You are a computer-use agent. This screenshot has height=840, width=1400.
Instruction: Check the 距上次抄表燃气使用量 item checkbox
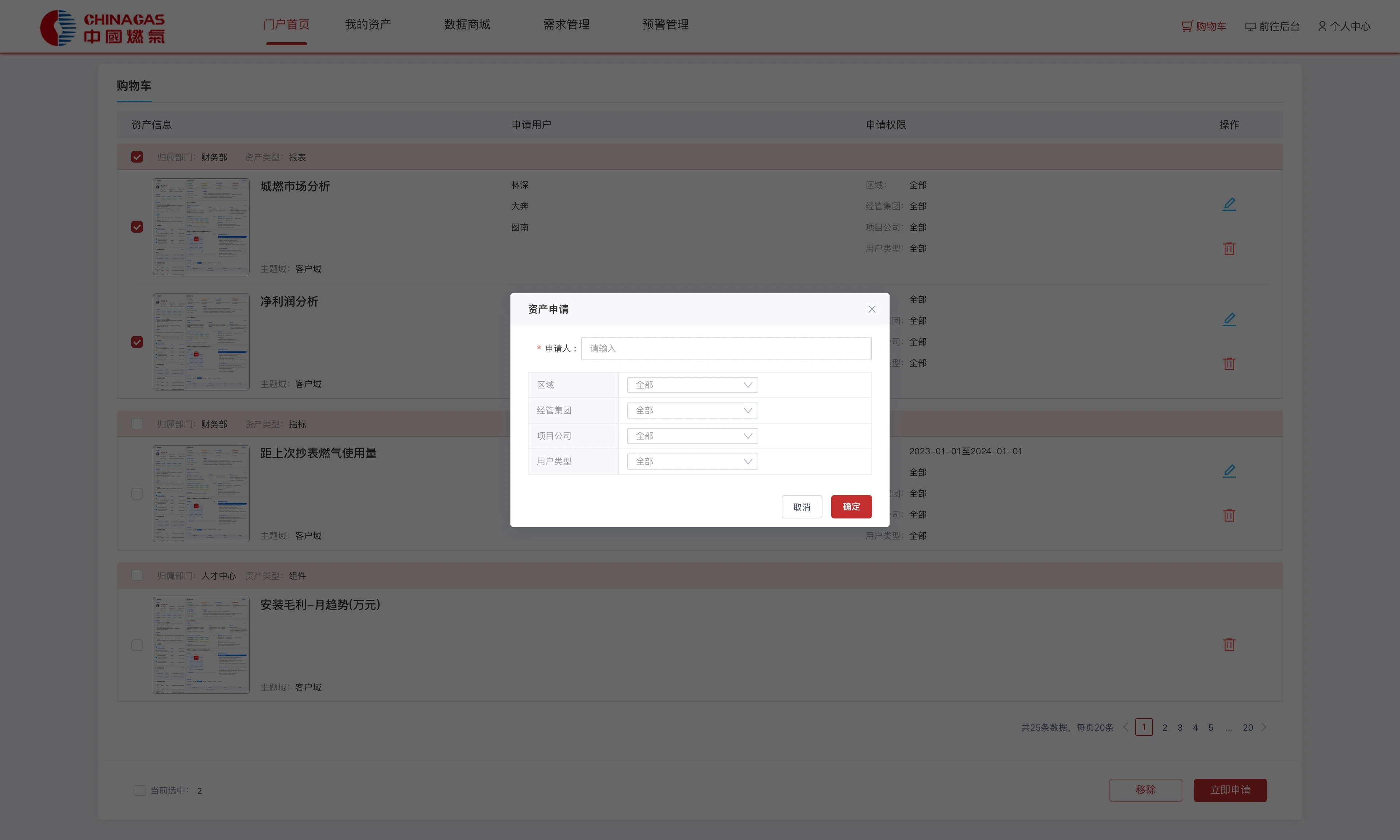[x=137, y=494]
